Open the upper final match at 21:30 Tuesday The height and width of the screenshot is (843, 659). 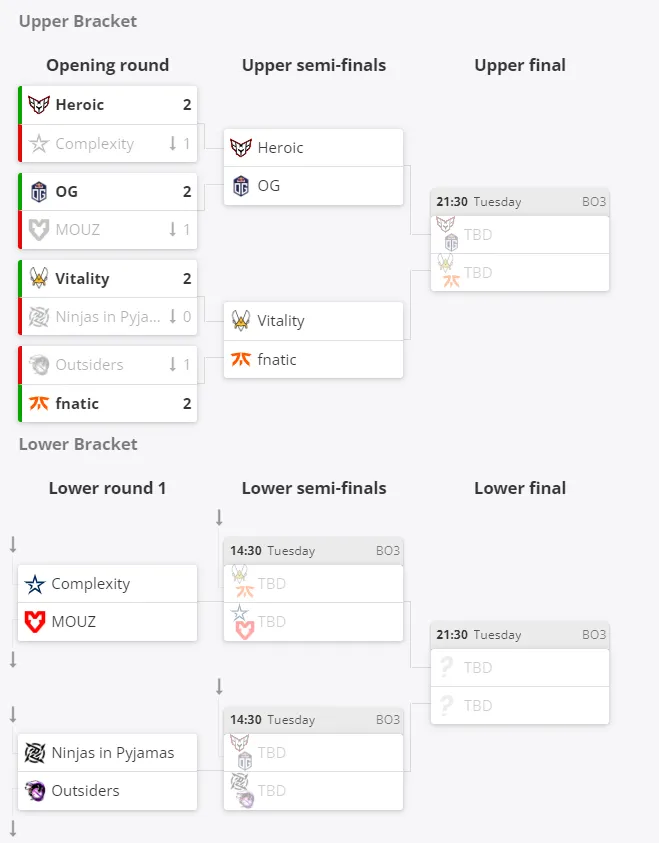tap(520, 202)
